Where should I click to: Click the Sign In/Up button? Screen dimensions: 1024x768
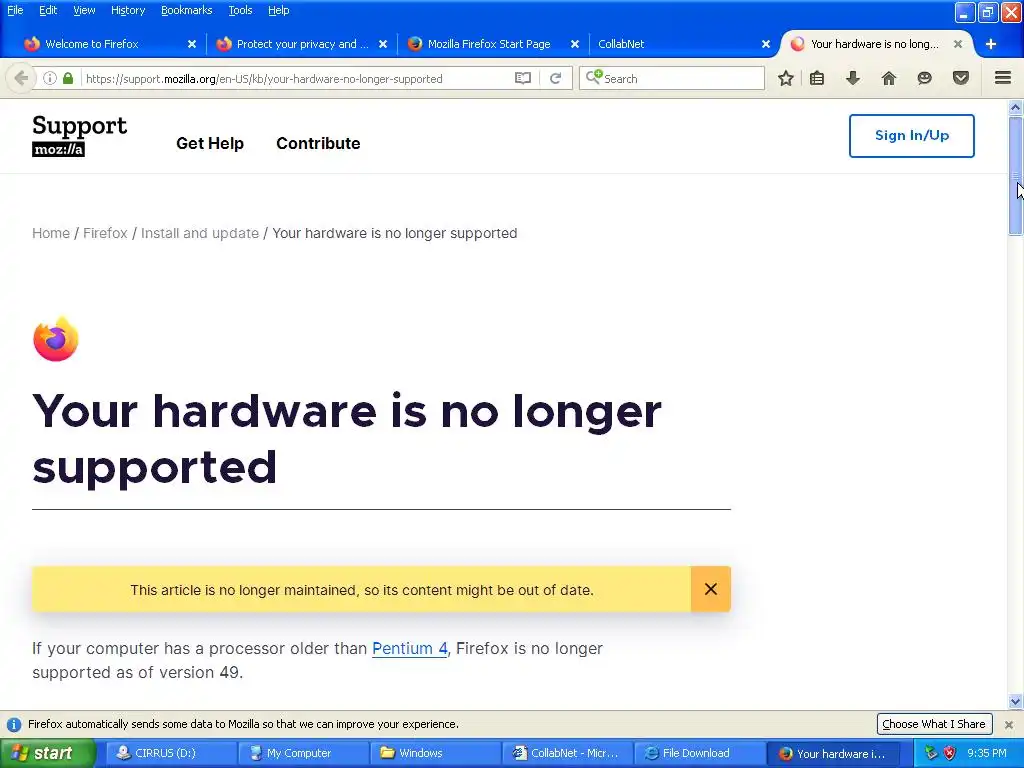912,136
